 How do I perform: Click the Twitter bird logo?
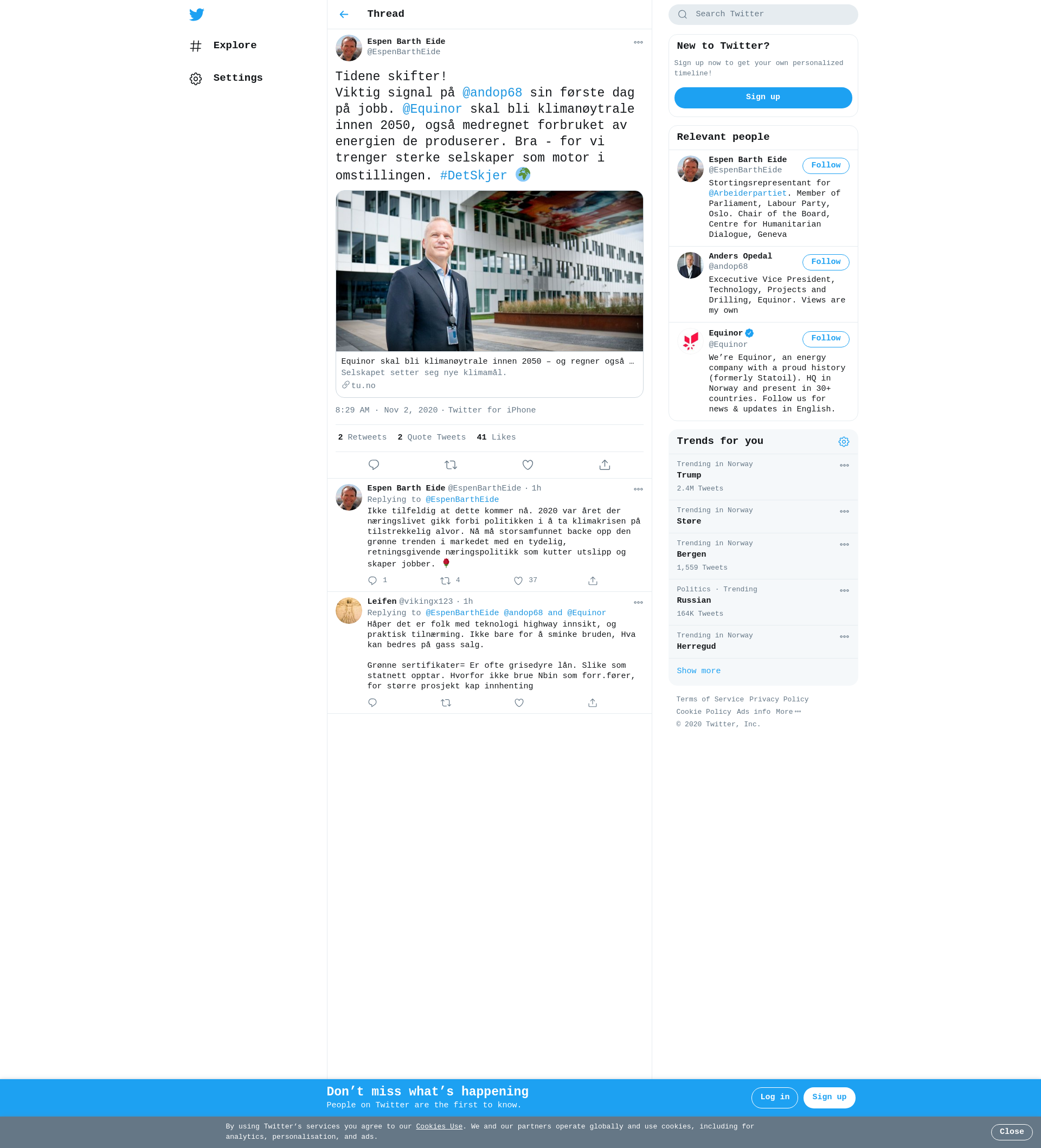pyautogui.click(x=196, y=14)
